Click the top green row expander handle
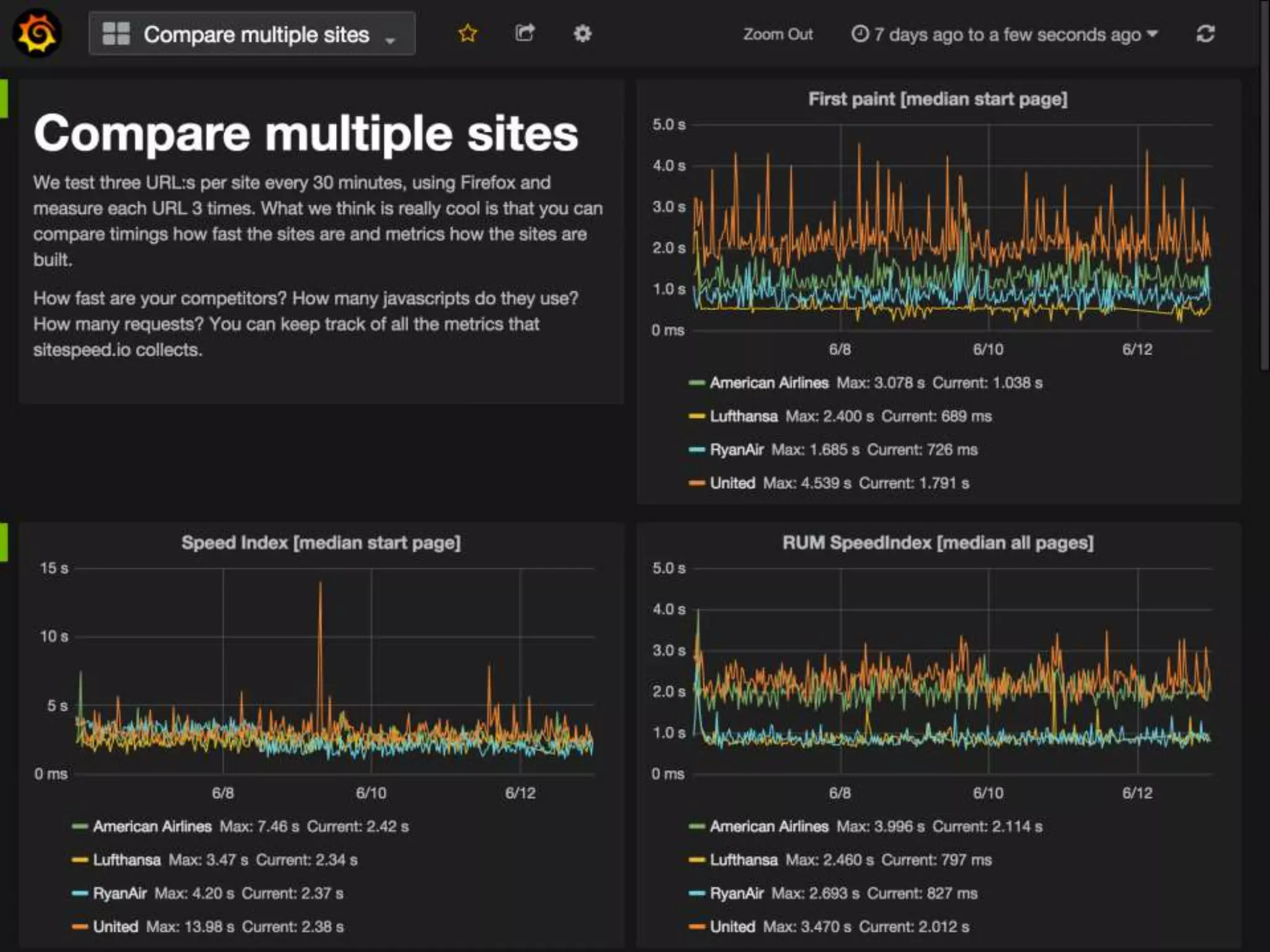Screen dimensions: 1270x952 coord(4,99)
